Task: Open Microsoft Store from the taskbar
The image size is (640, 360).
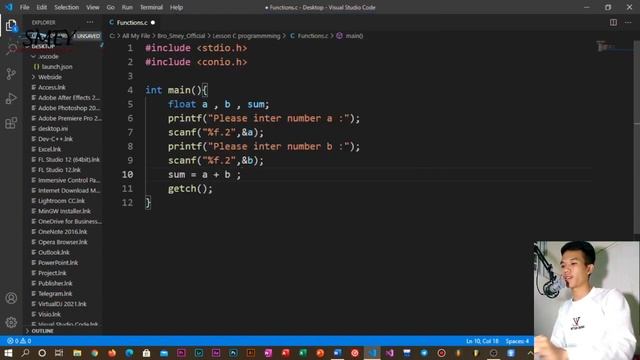Action: click(x=147, y=353)
